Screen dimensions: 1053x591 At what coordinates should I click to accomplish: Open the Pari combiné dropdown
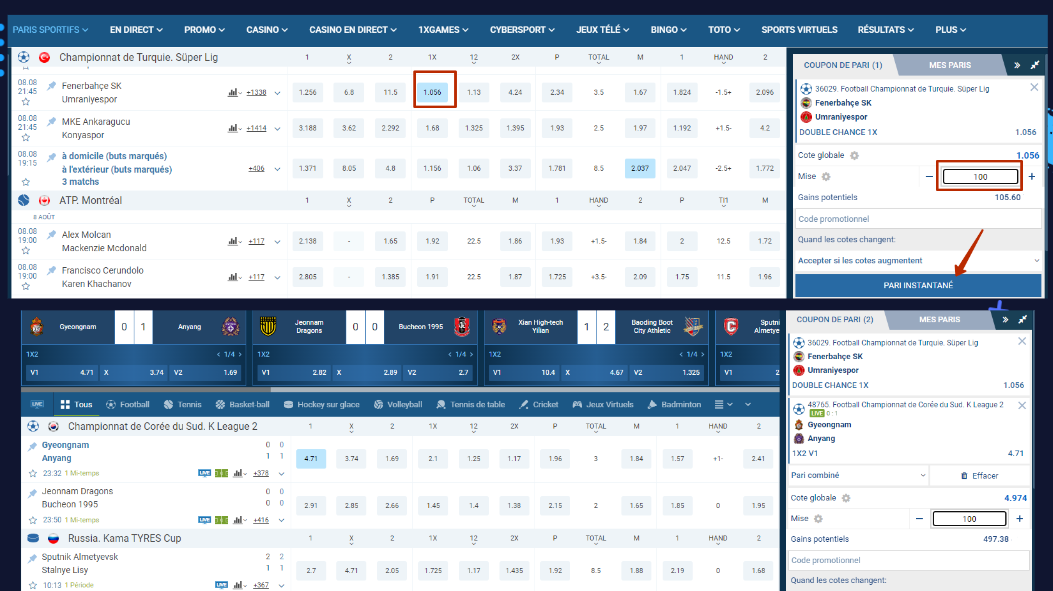pyautogui.click(x=858, y=475)
